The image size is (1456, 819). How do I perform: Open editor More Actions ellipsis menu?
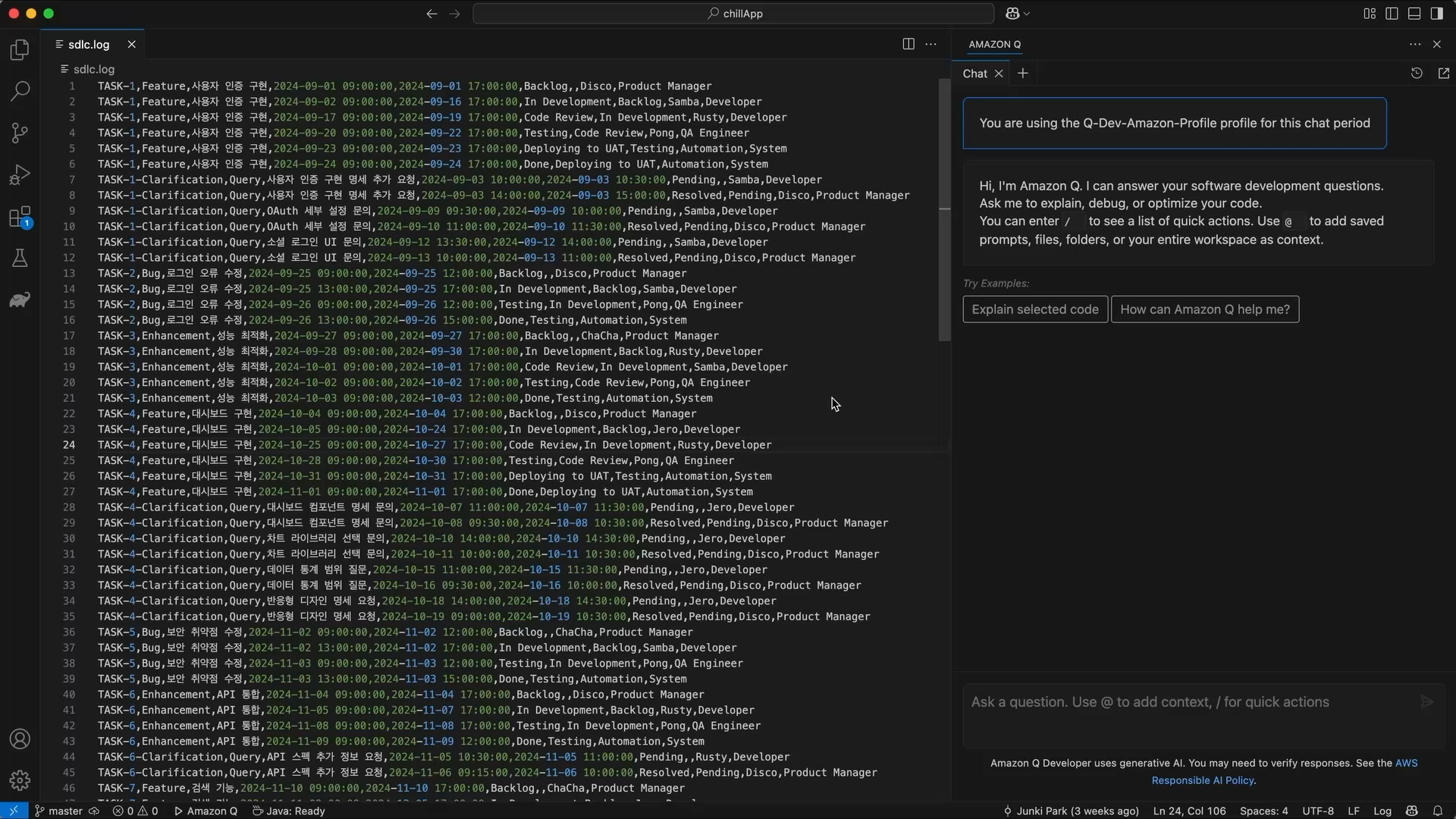930,44
